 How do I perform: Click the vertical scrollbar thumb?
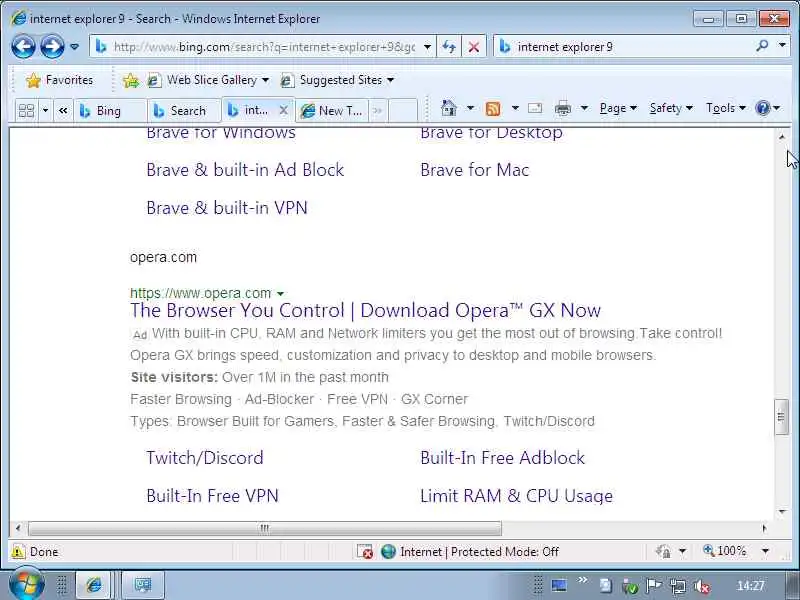coord(782,417)
